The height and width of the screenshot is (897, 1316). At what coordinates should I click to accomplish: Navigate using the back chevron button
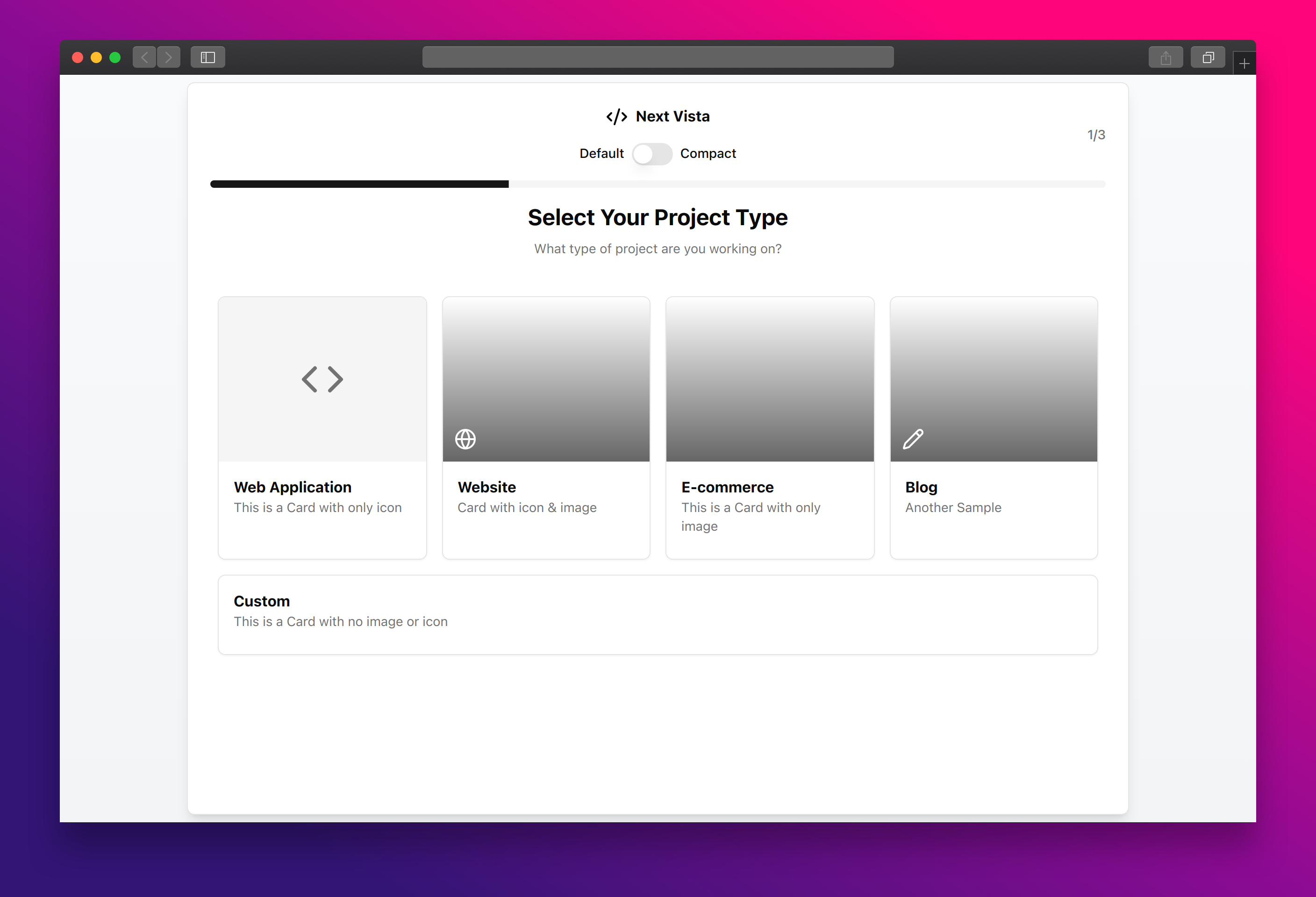tap(145, 57)
